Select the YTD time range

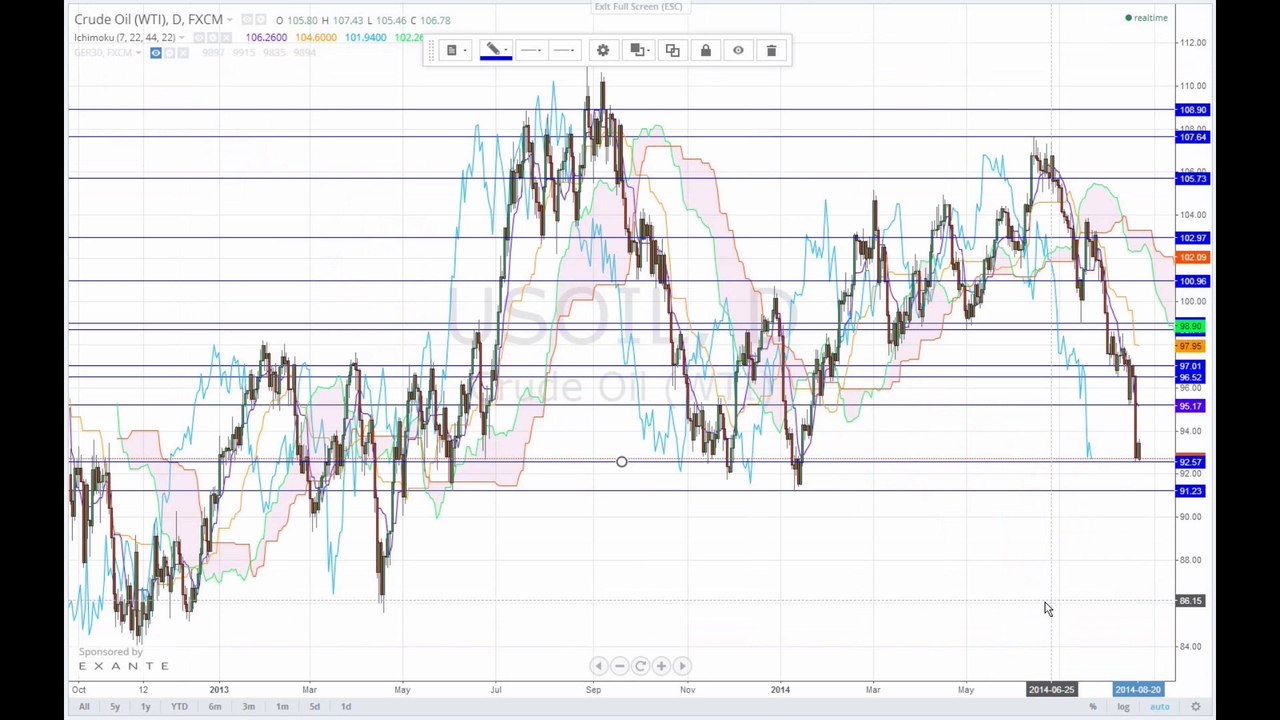pos(179,707)
